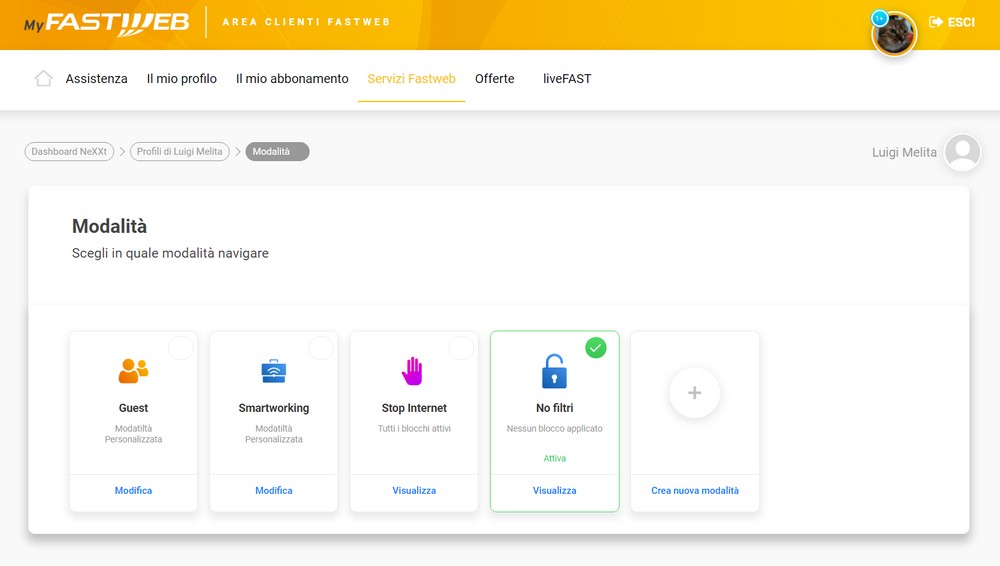Click the Guest card title
1000x566 pixels.
[x=133, y=408]
